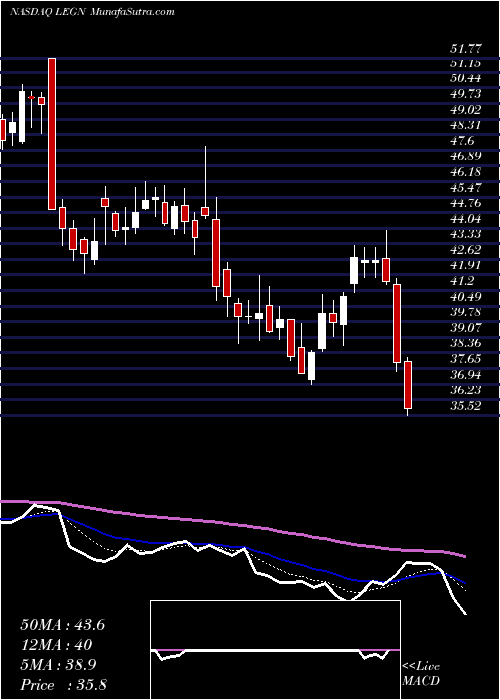500x700 pixels.
Task: Select the 36.23 price axis label
Action: tap(464, 390)
